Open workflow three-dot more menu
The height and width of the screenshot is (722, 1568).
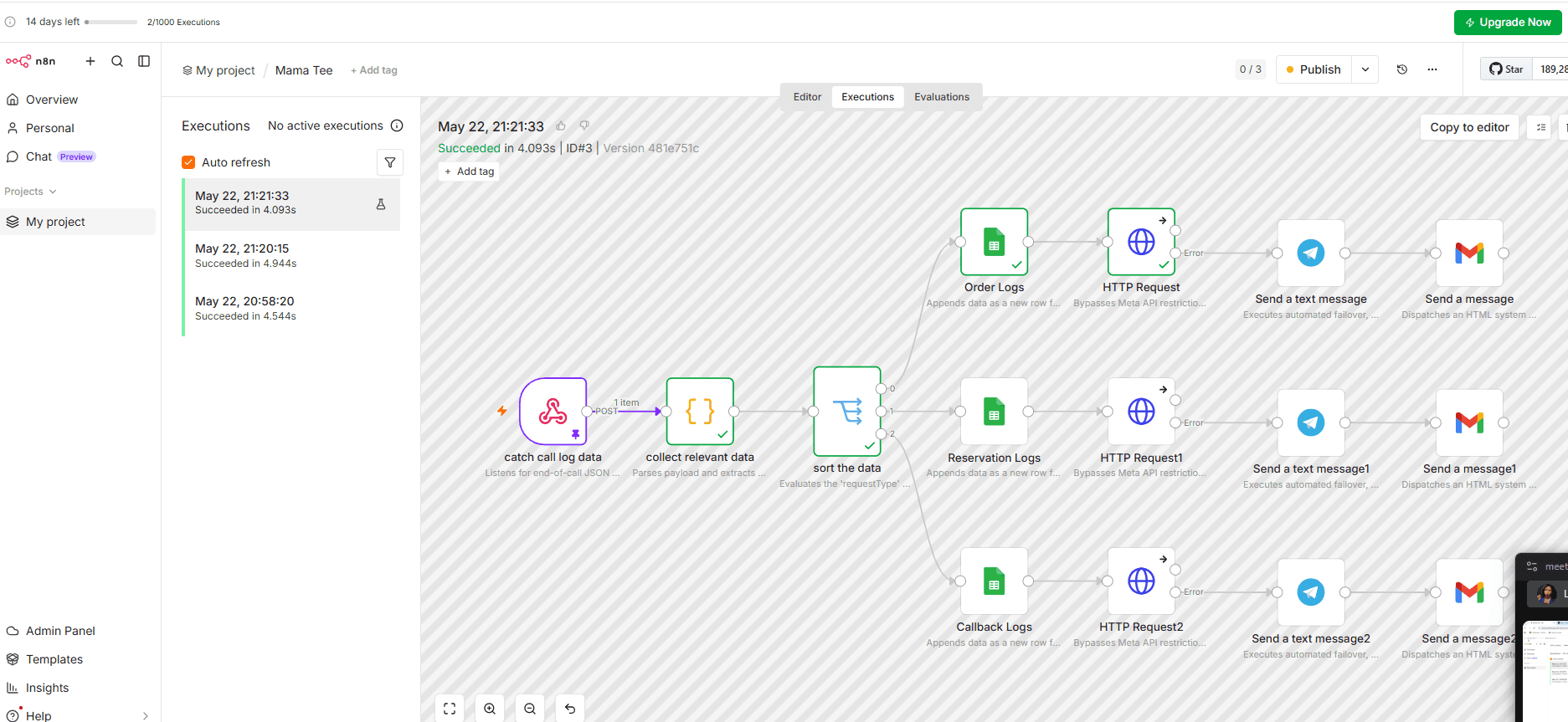[1432, 69]
